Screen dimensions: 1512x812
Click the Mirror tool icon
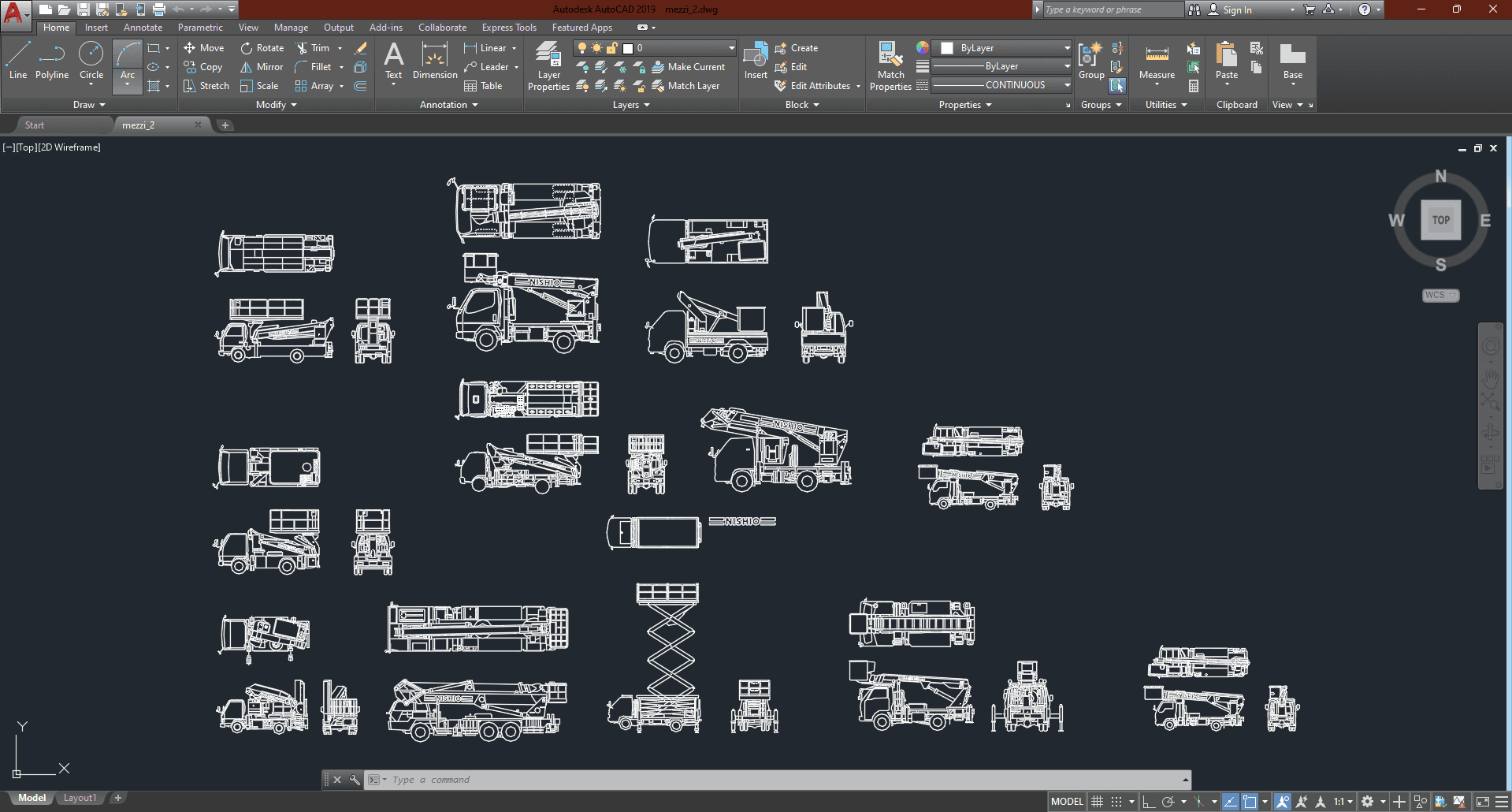pos(247,67)
